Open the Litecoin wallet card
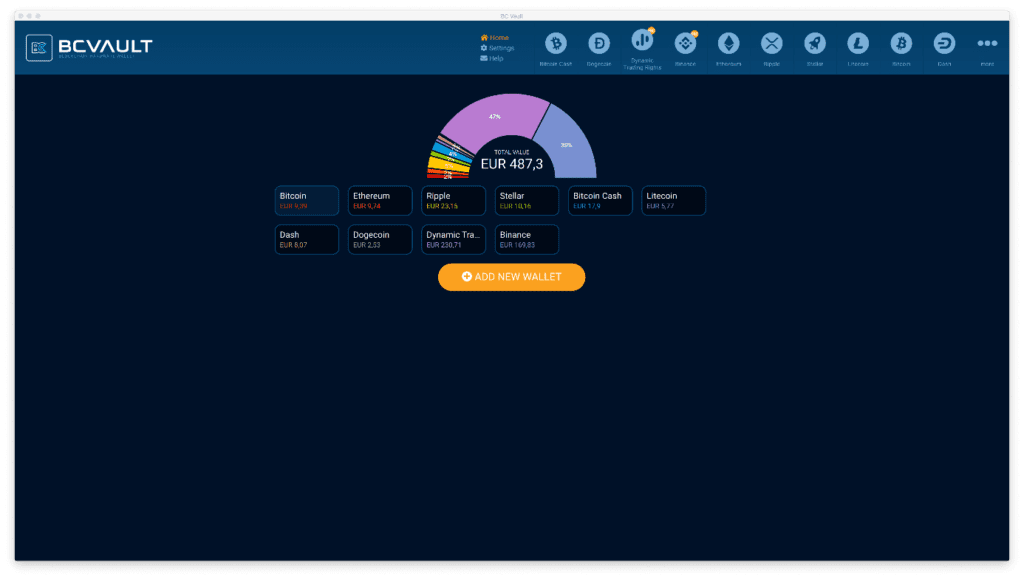This screenshot has height=579, width=1024. point(673,200)
